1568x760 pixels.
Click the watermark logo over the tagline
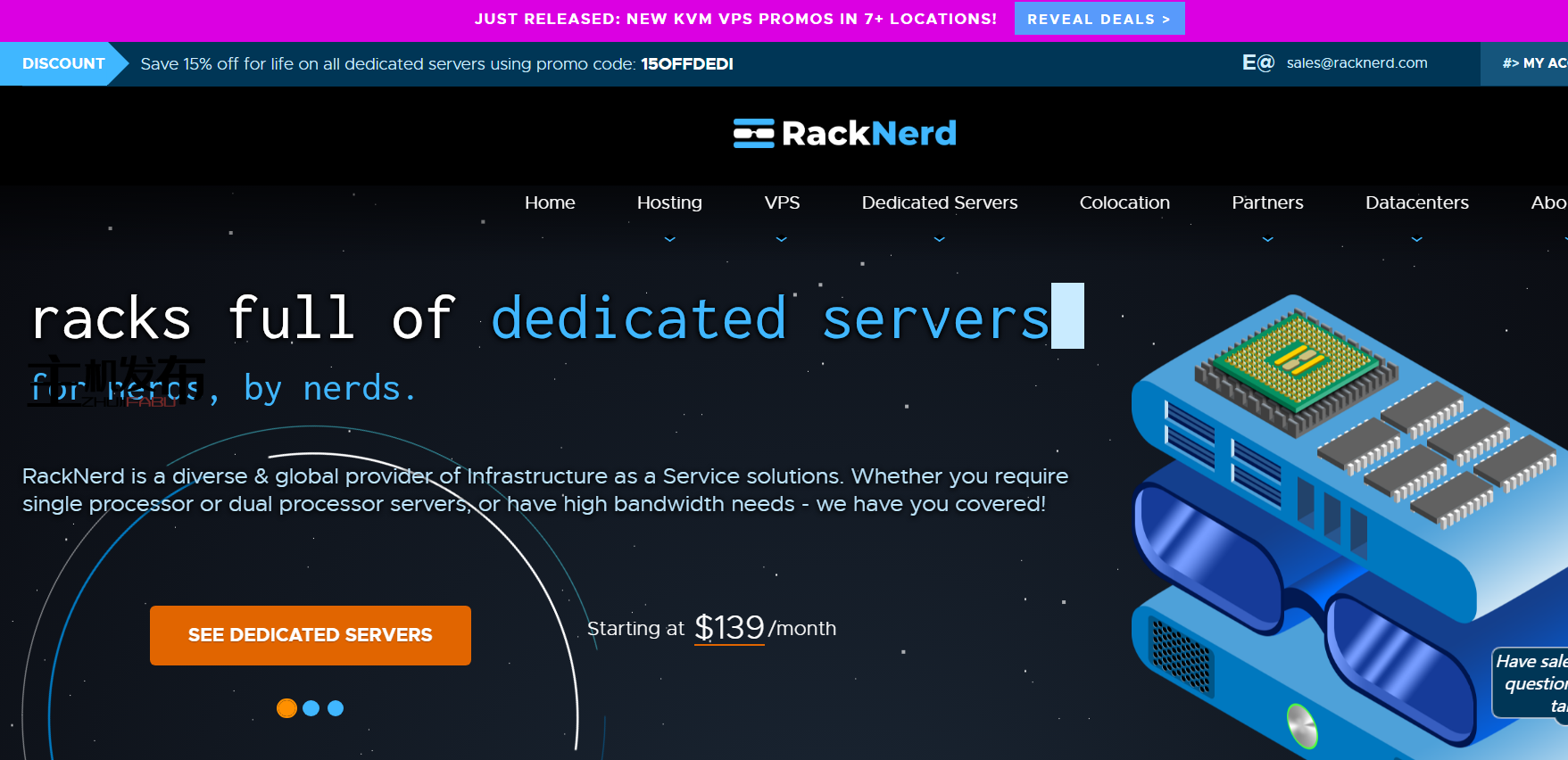tap(116, 381)
